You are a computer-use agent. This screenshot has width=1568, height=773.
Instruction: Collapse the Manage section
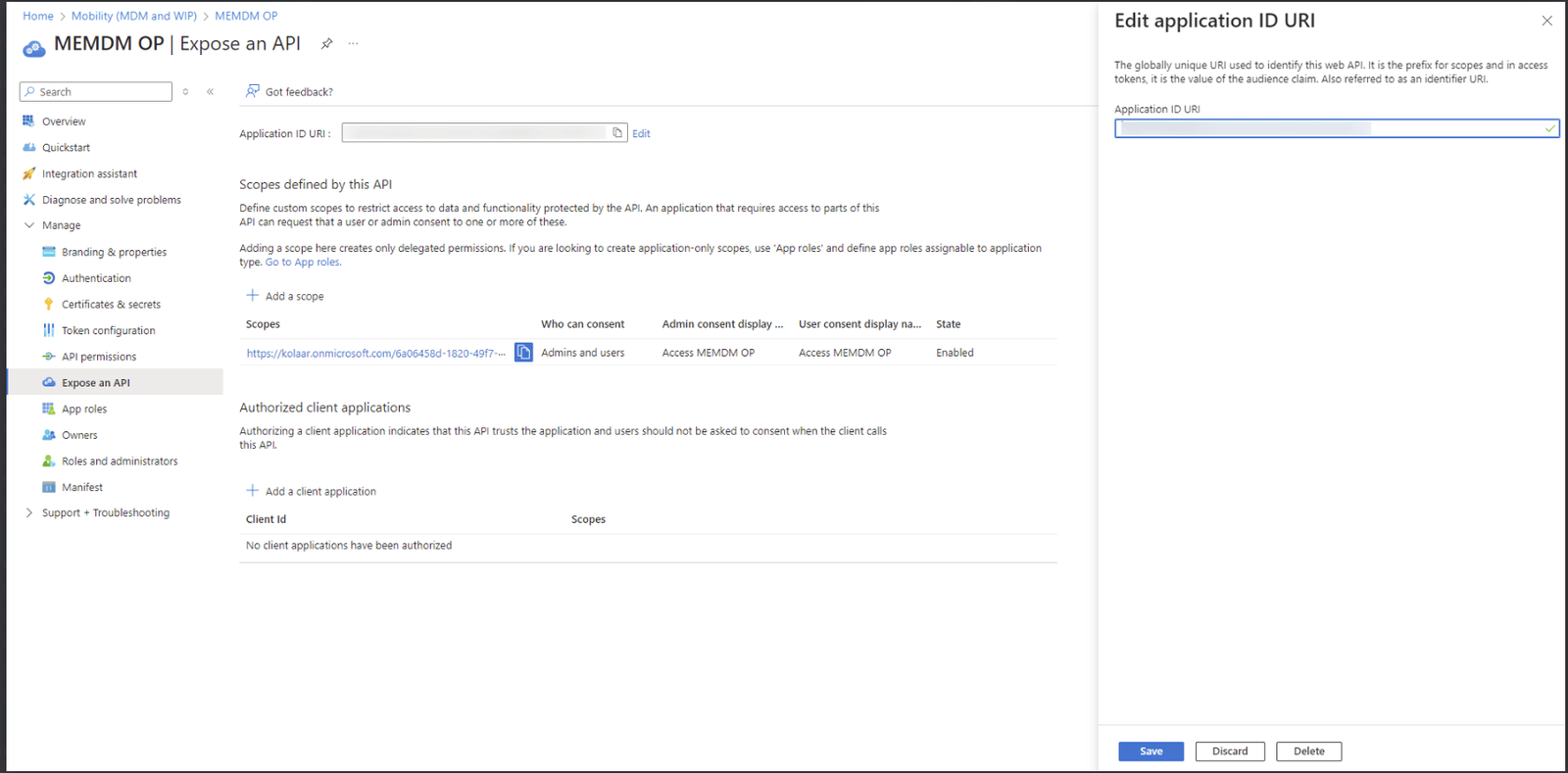pos(29,225)
